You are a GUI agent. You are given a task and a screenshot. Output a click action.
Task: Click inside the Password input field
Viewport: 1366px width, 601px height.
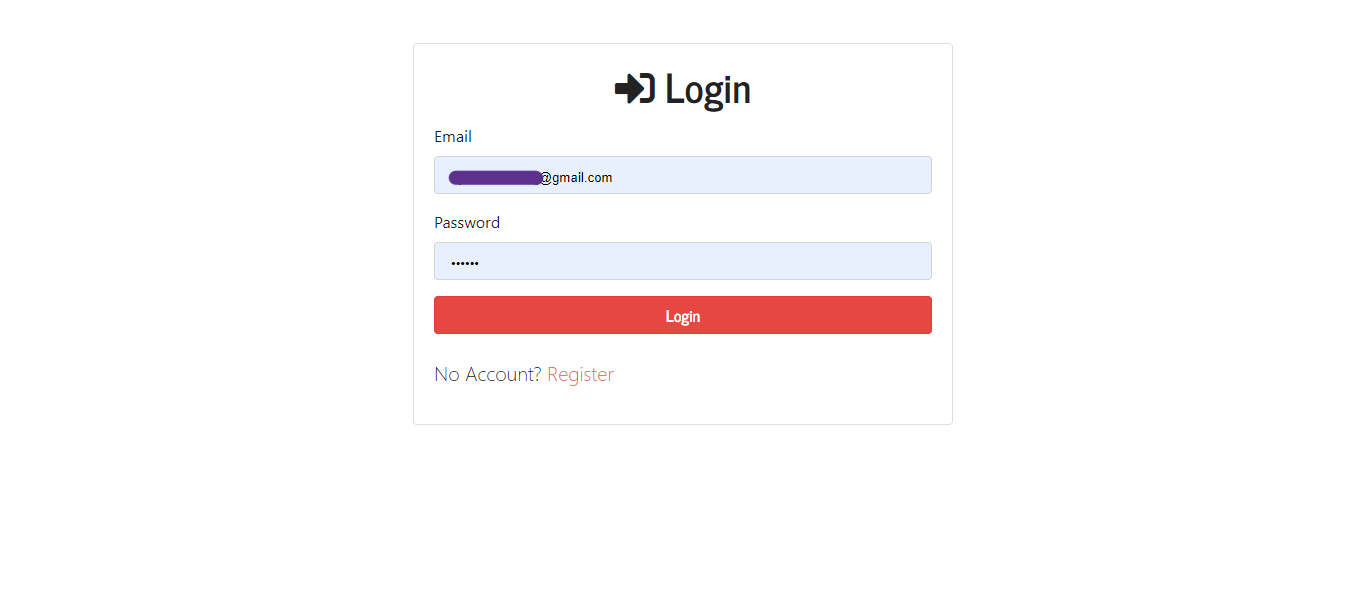683,261
